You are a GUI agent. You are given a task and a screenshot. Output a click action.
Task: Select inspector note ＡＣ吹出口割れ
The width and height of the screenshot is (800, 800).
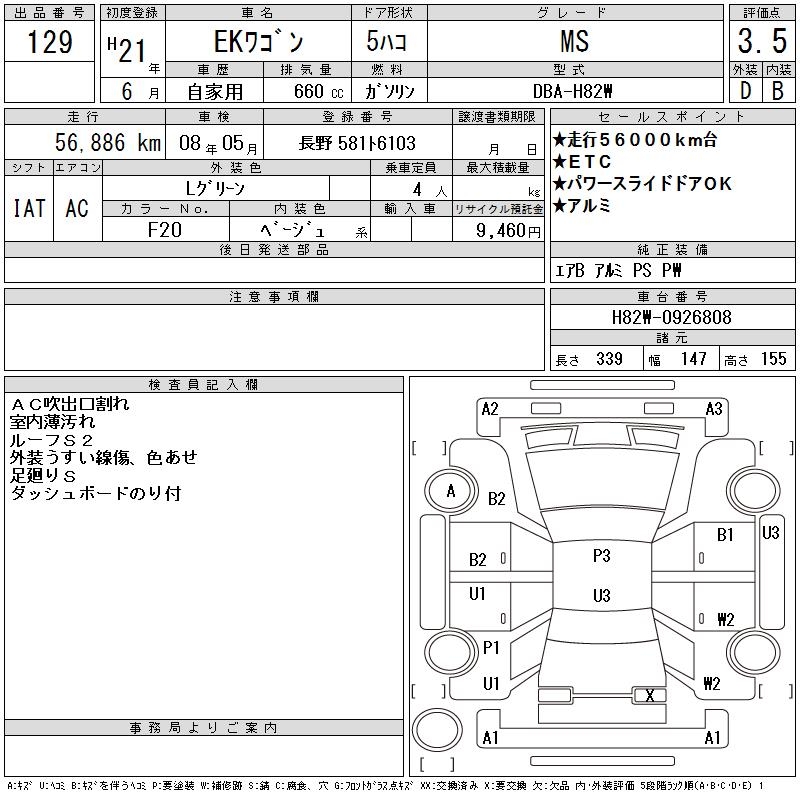click(x=70, y=404)
